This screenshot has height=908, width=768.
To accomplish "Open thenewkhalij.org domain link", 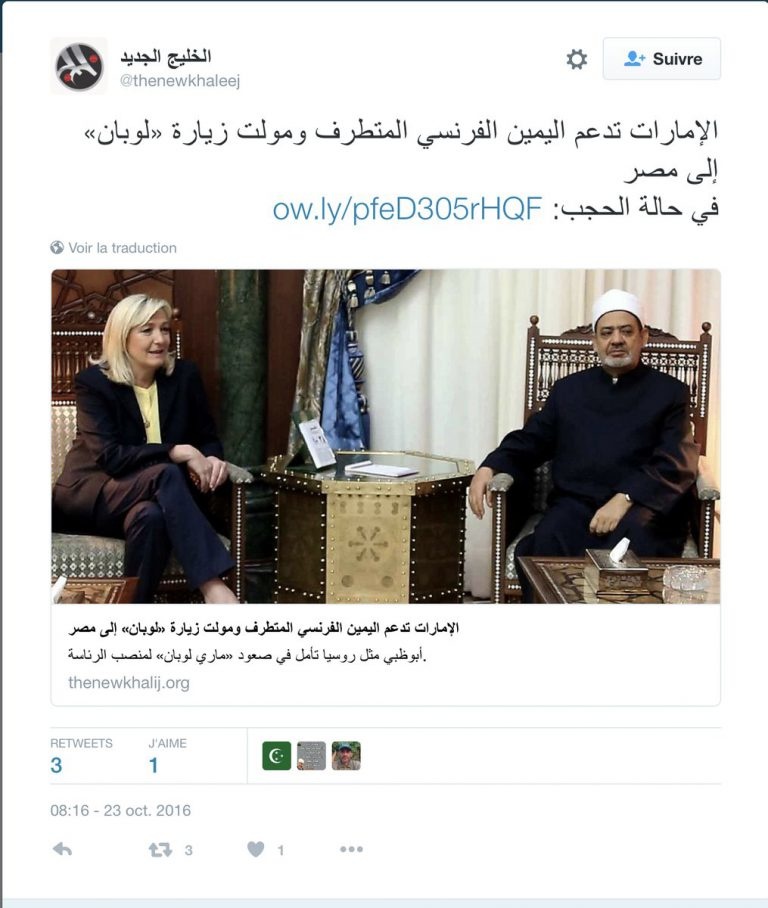I will click(x=129, y=683).
